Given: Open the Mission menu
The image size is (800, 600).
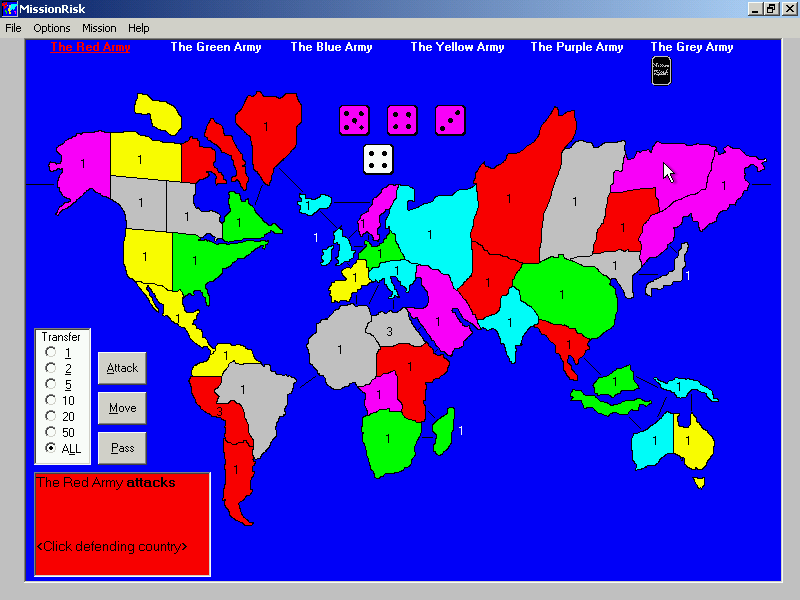Looking at the screenshot, I should (99, 28).
